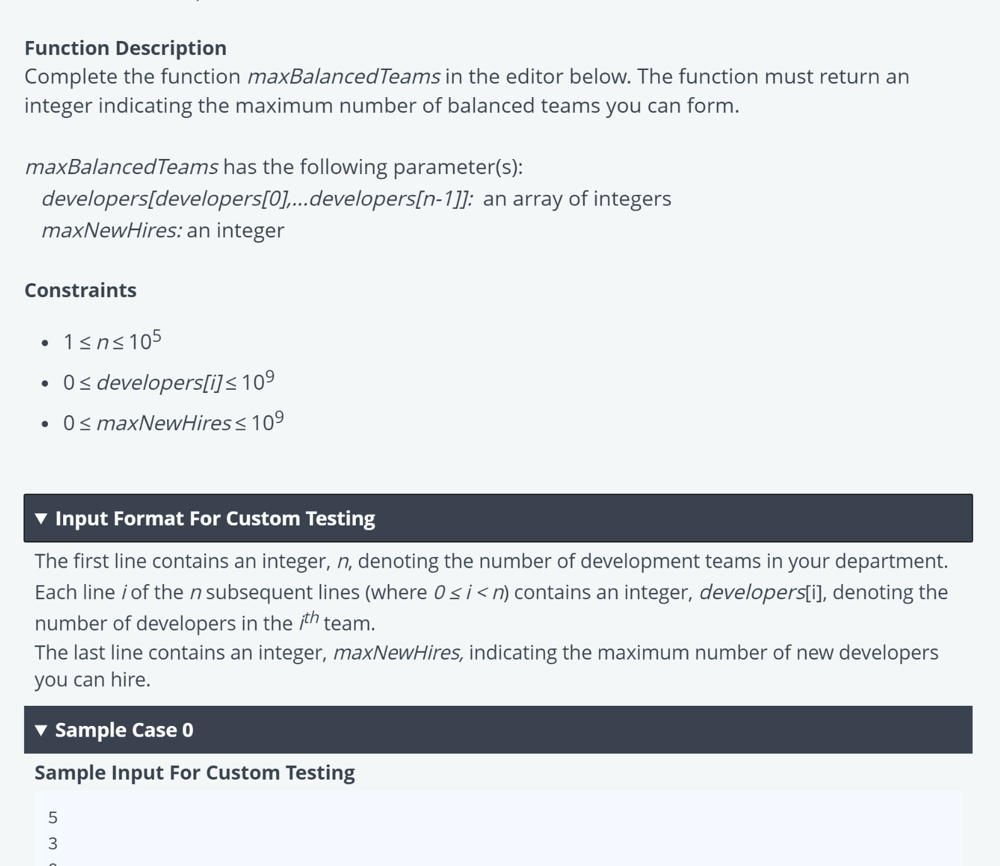
Task: Click the Input Format For Custom Testing header title
Action: 215,519
